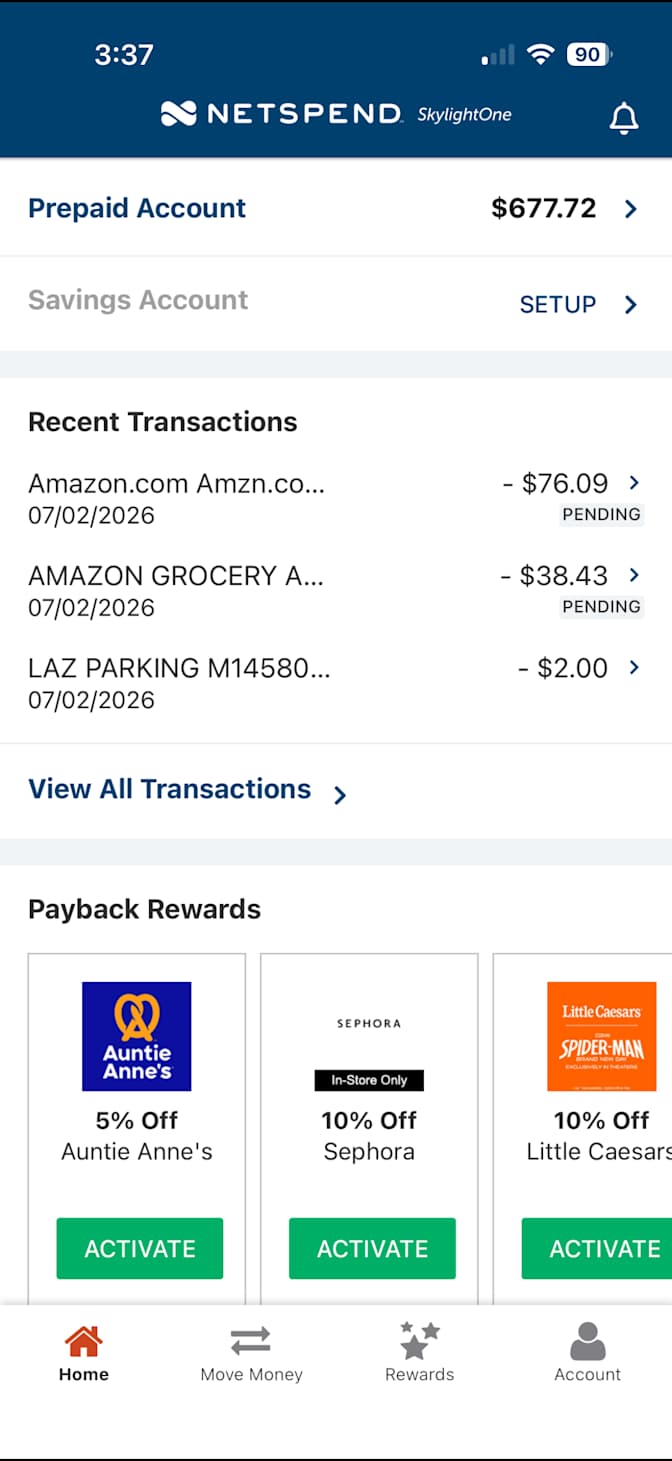The image size is (672, 1461).
Task: Tap the Sephora logo image
Action: tap(369, 1024)
